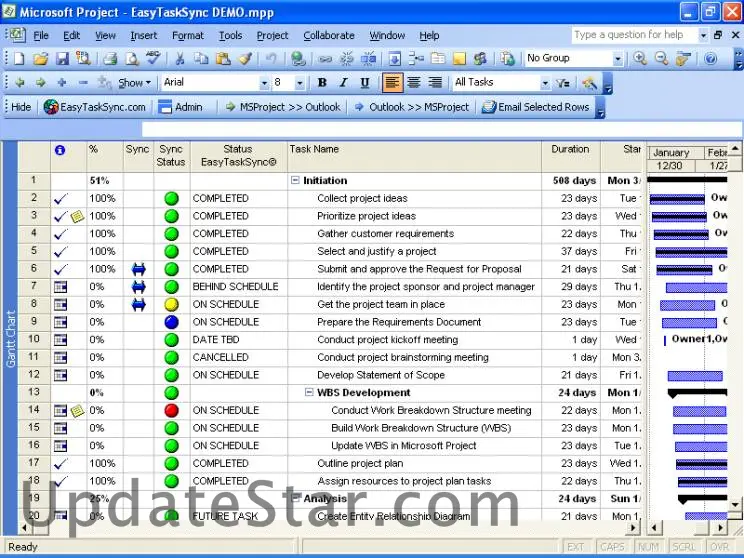
Task: Show subtasks with the plus icon
Action: pyautogui.click(x=62, y=83)
